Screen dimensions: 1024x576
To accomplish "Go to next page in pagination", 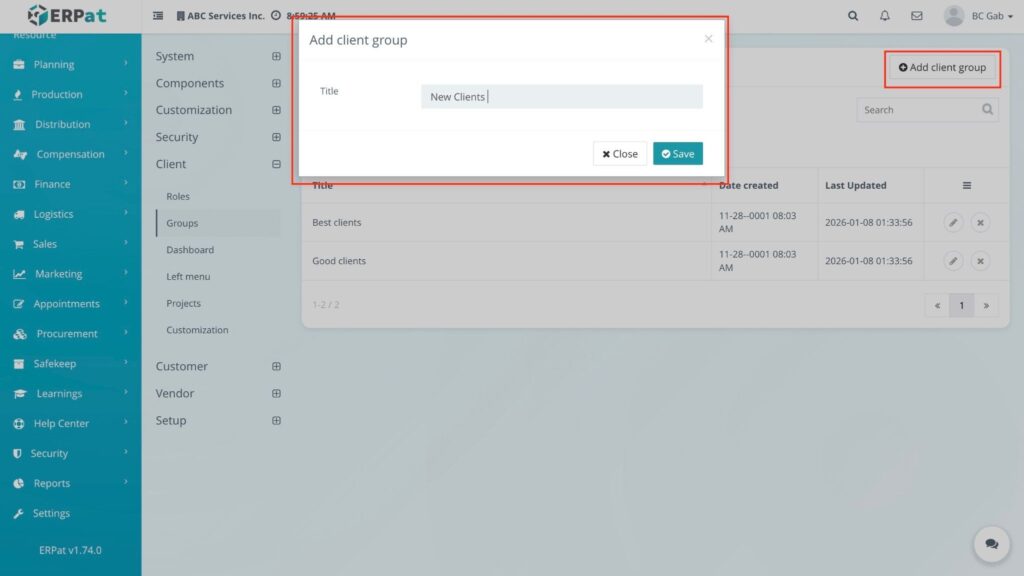I will pyautogui.click(x=986, y=305).
